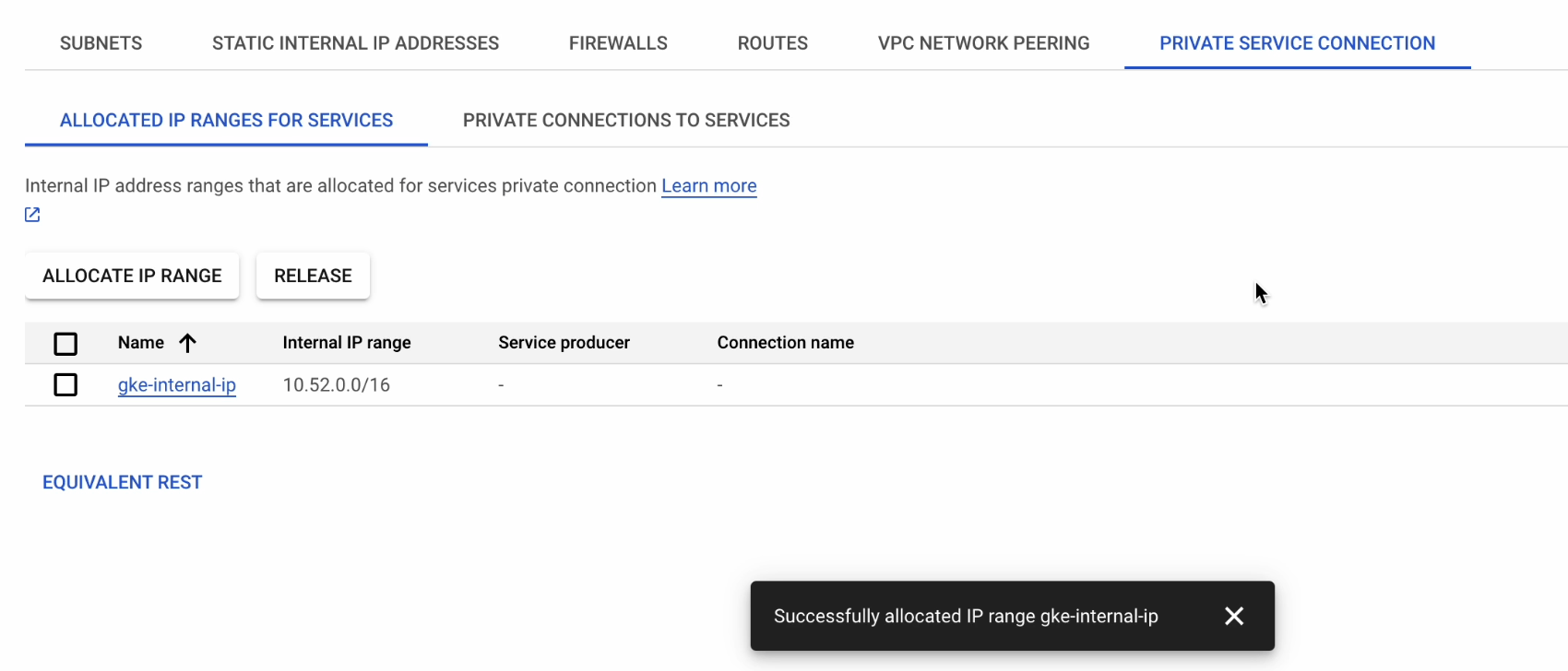This screenshot has width=1568, height=671.
Task: Go to the Firewalls tab
Action: (618, 43)
